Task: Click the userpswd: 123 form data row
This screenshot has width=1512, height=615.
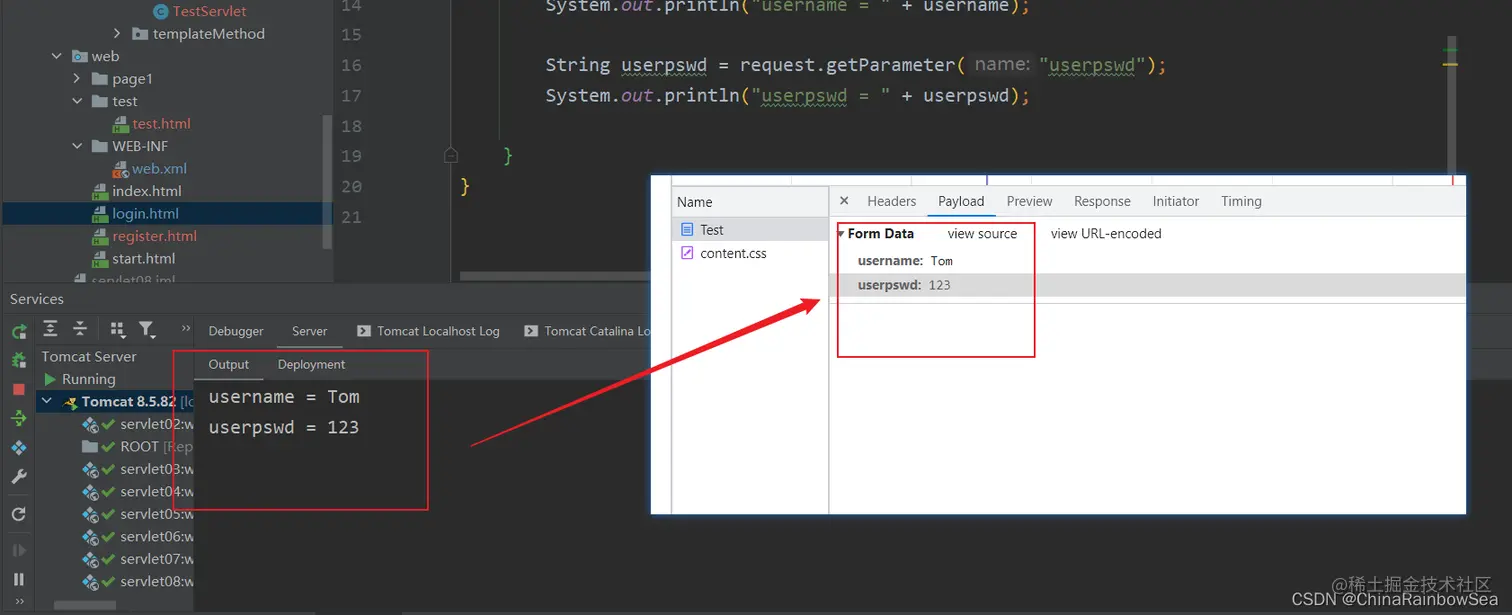Action: (x=1147, y=285)
